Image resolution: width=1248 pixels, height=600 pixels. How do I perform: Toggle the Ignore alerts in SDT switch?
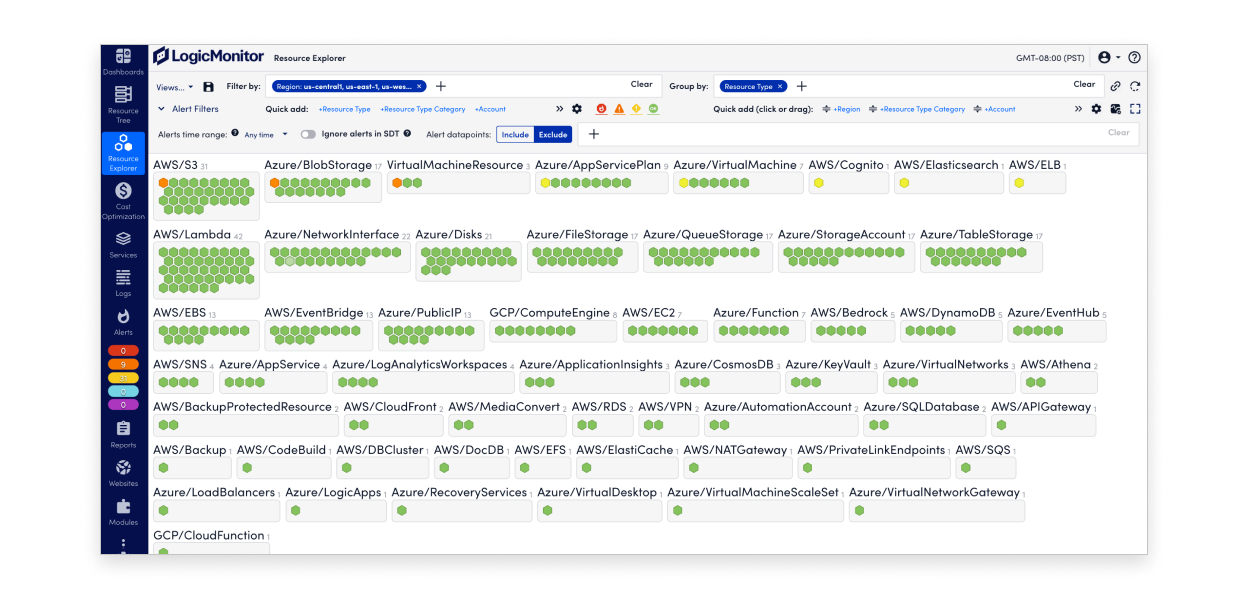tap(308, 134)
